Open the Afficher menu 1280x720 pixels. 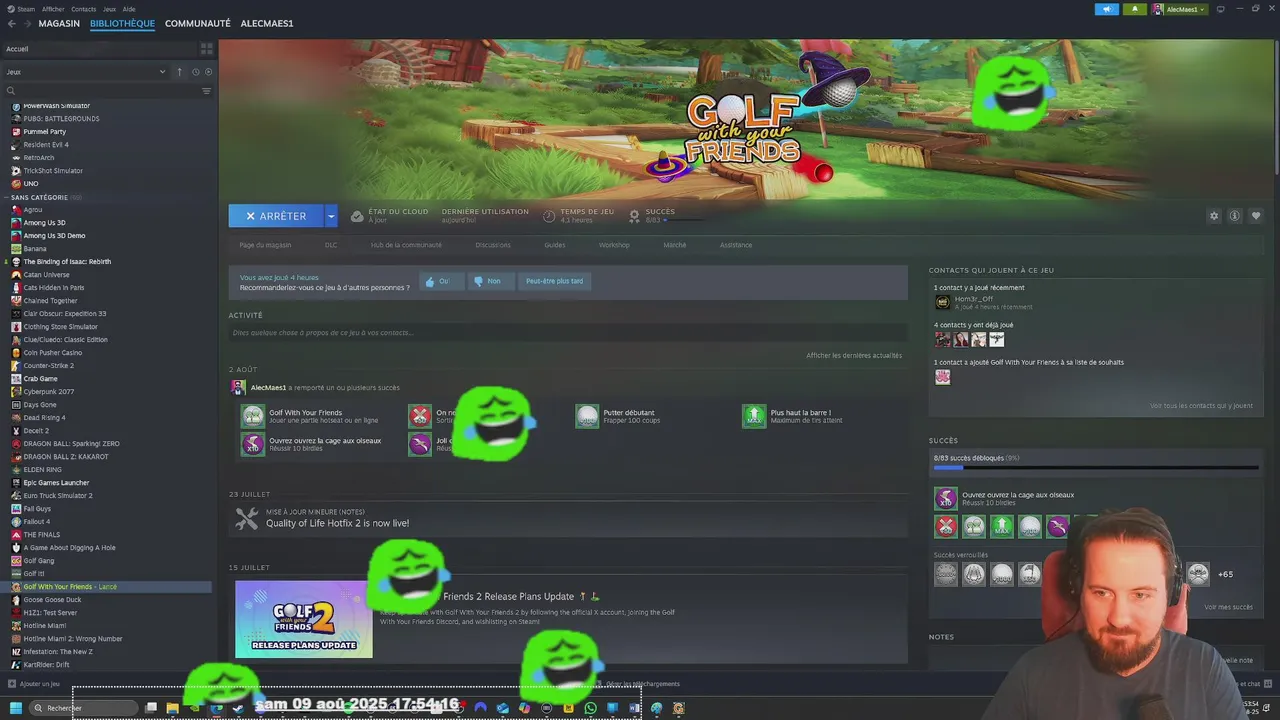click(53, 9)
